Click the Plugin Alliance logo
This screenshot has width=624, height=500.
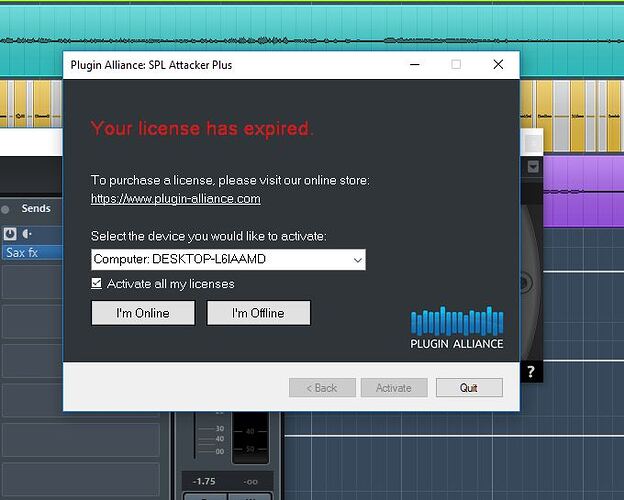click(x=457, y=328)
